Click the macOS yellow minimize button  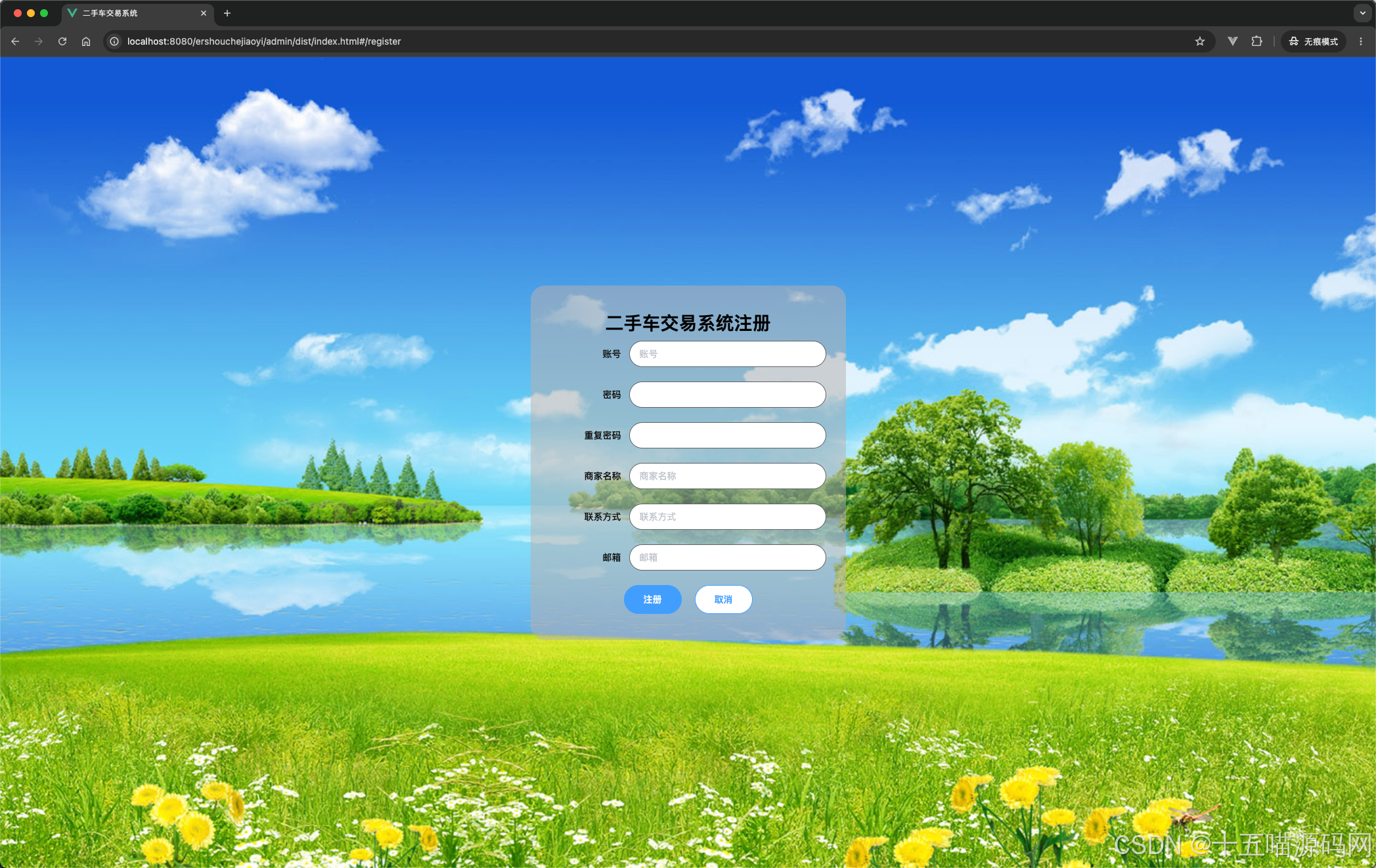31,13
